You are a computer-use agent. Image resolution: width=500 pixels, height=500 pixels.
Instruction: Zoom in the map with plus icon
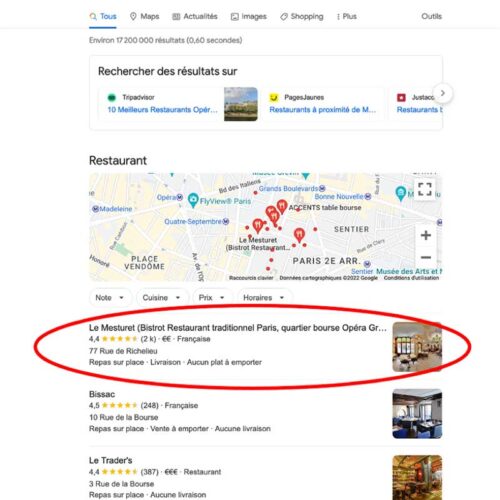[x=425, y=235]
